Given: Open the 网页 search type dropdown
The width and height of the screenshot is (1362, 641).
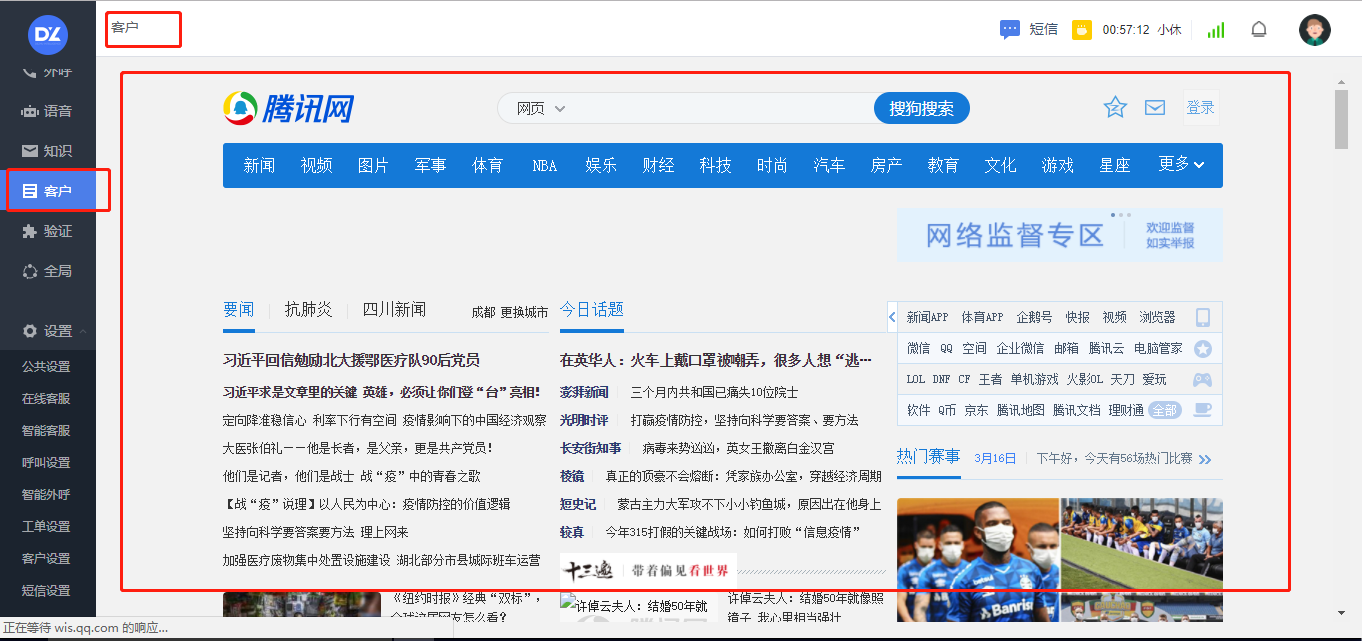Looking at the screenshot, I should click(541, 108).
